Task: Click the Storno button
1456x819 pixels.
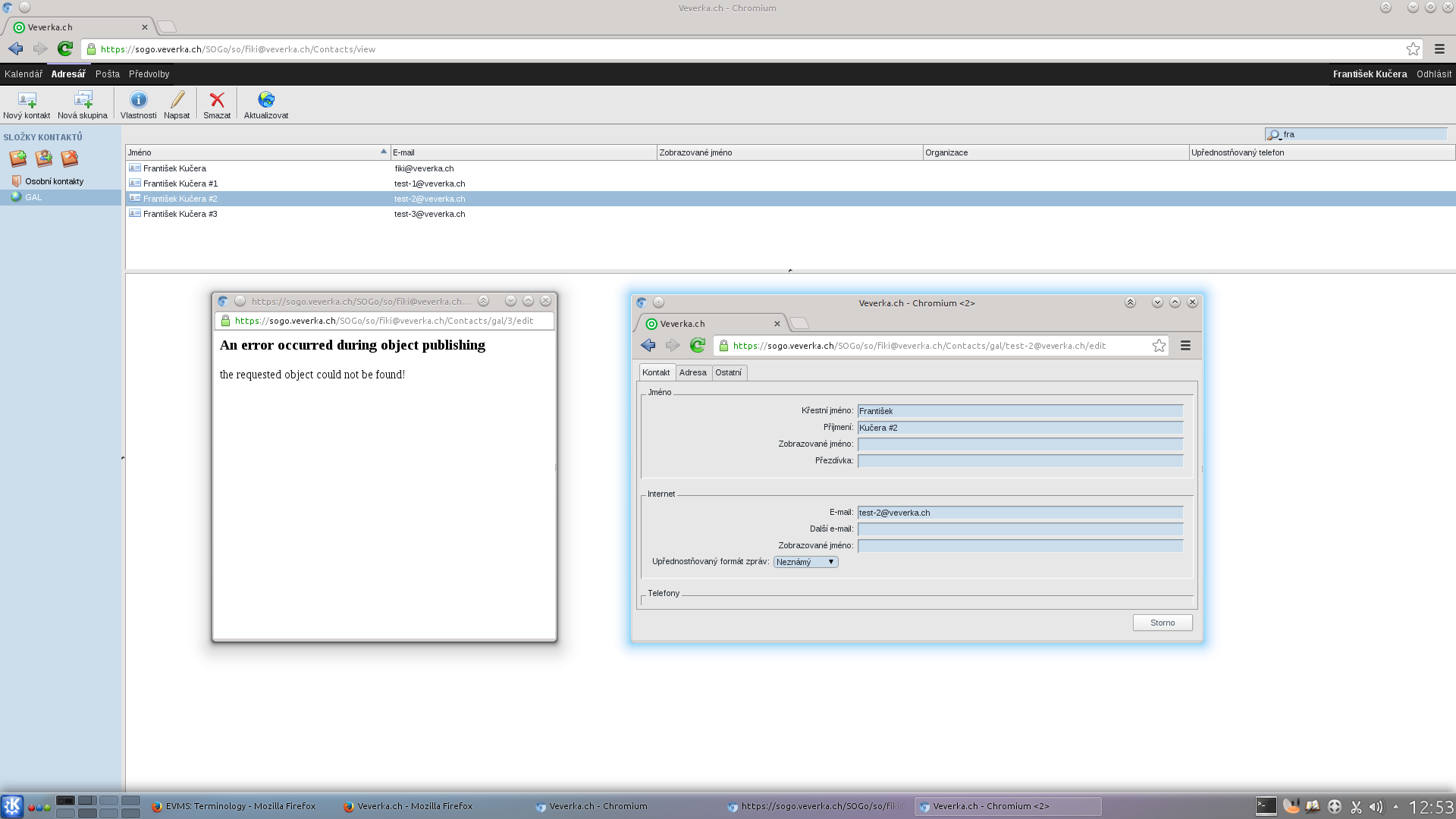Action: tap(1162, 623)
